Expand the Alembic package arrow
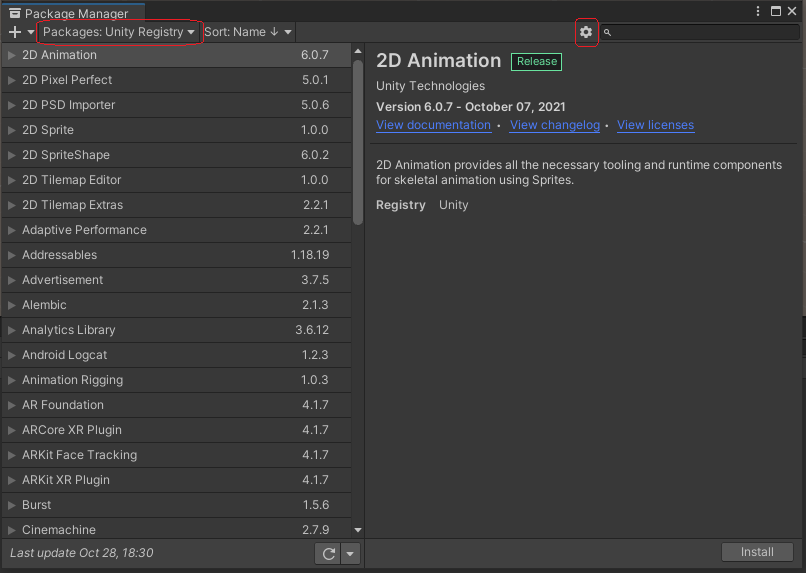Screen dimensions: 806x573 (x=11, y=305)
